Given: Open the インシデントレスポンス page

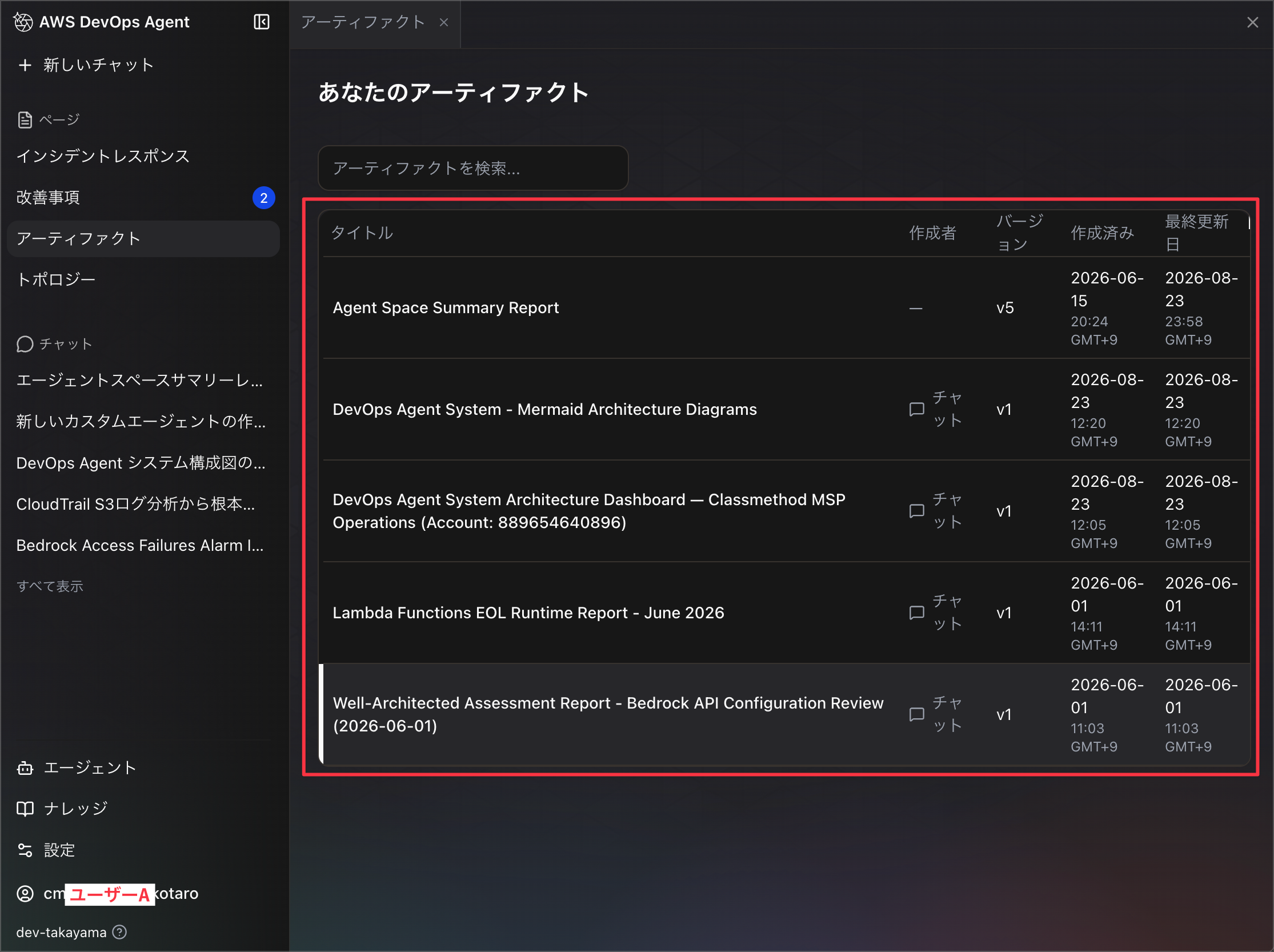Looking at the screenshot, I should [x=102, y=156].
